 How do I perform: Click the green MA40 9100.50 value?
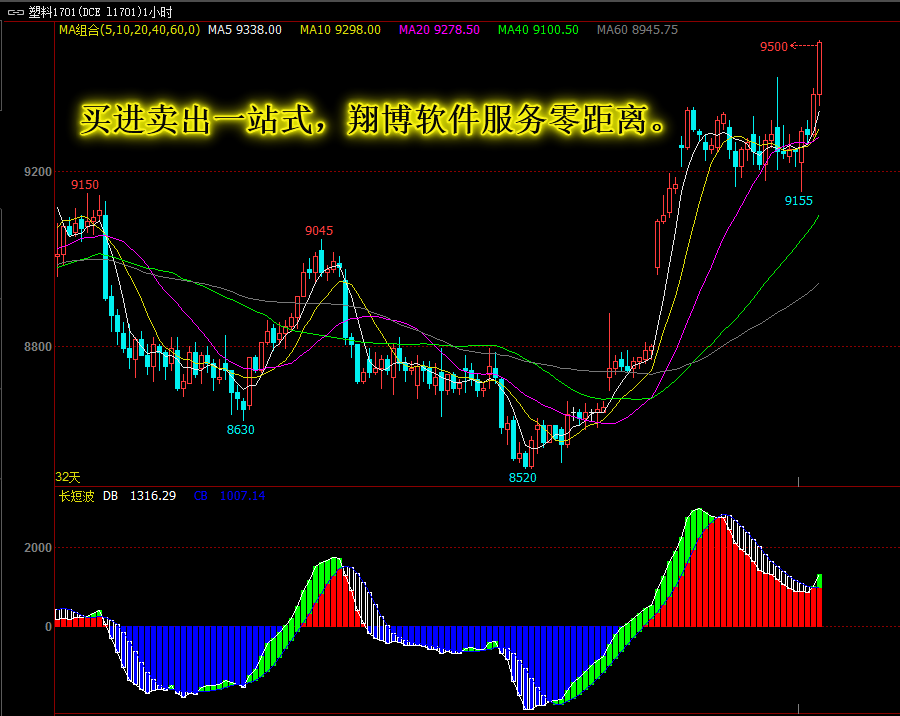tap(538, 30)
